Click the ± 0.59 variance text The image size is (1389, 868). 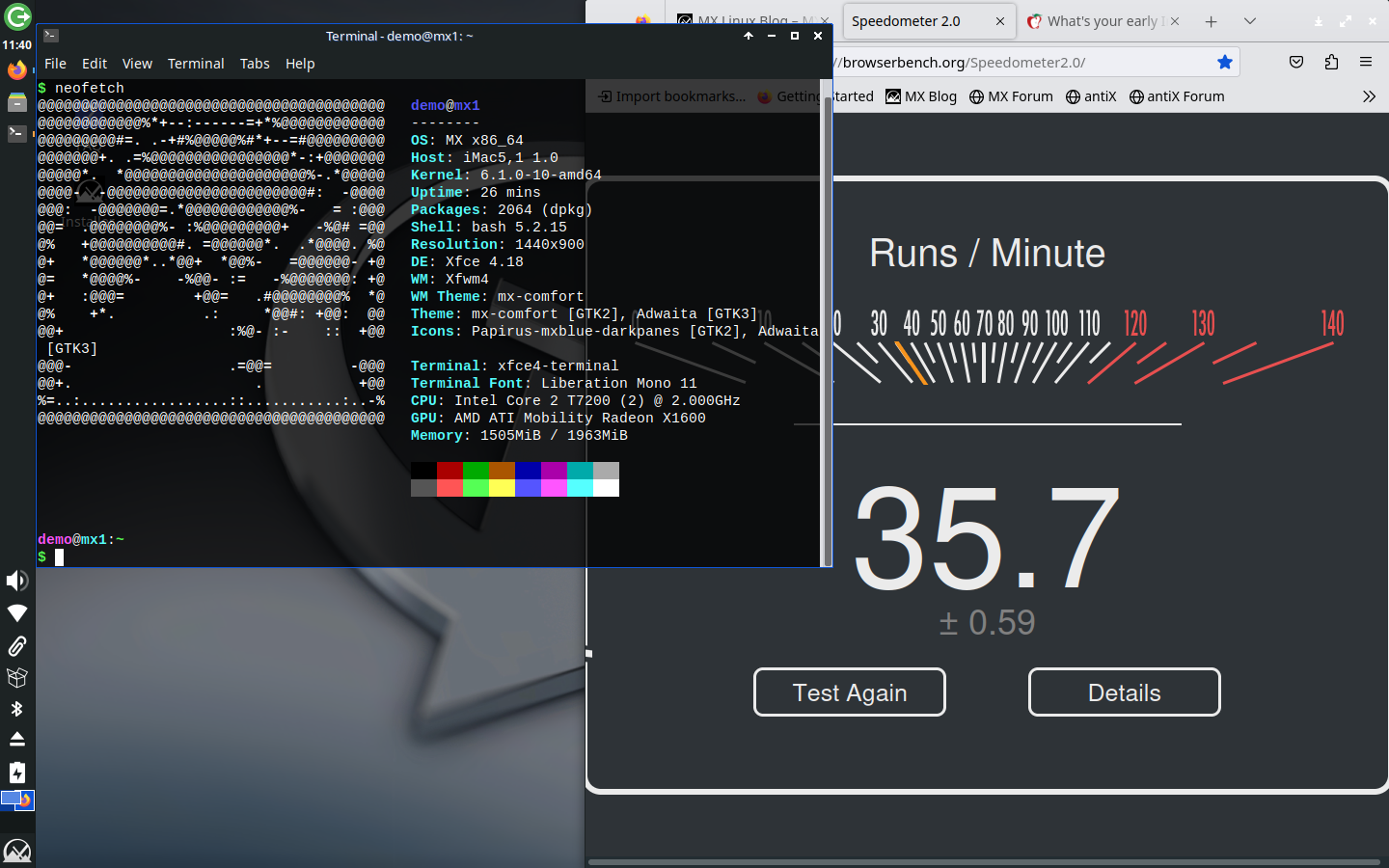tap(987, 622)
